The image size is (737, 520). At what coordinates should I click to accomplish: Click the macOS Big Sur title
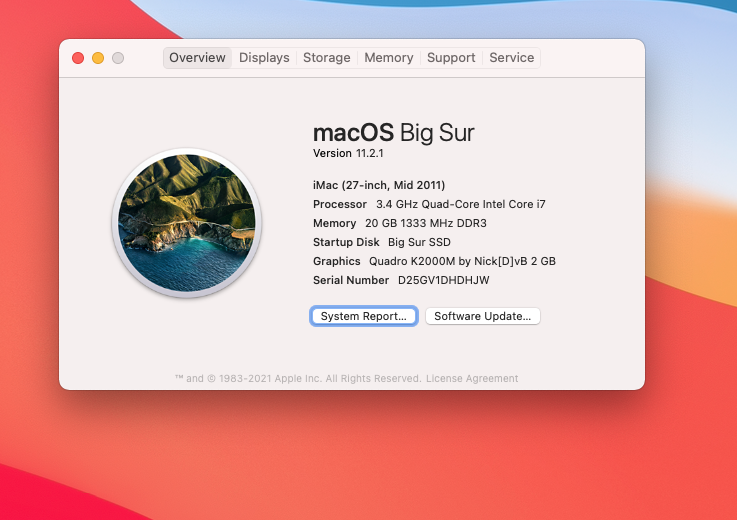(x=394, y=133)
